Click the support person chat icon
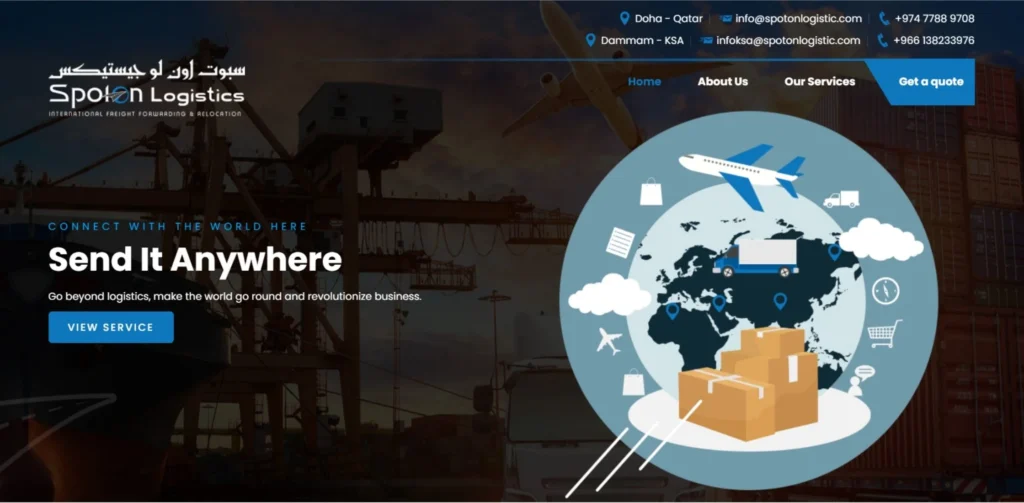 click(861, 380)
